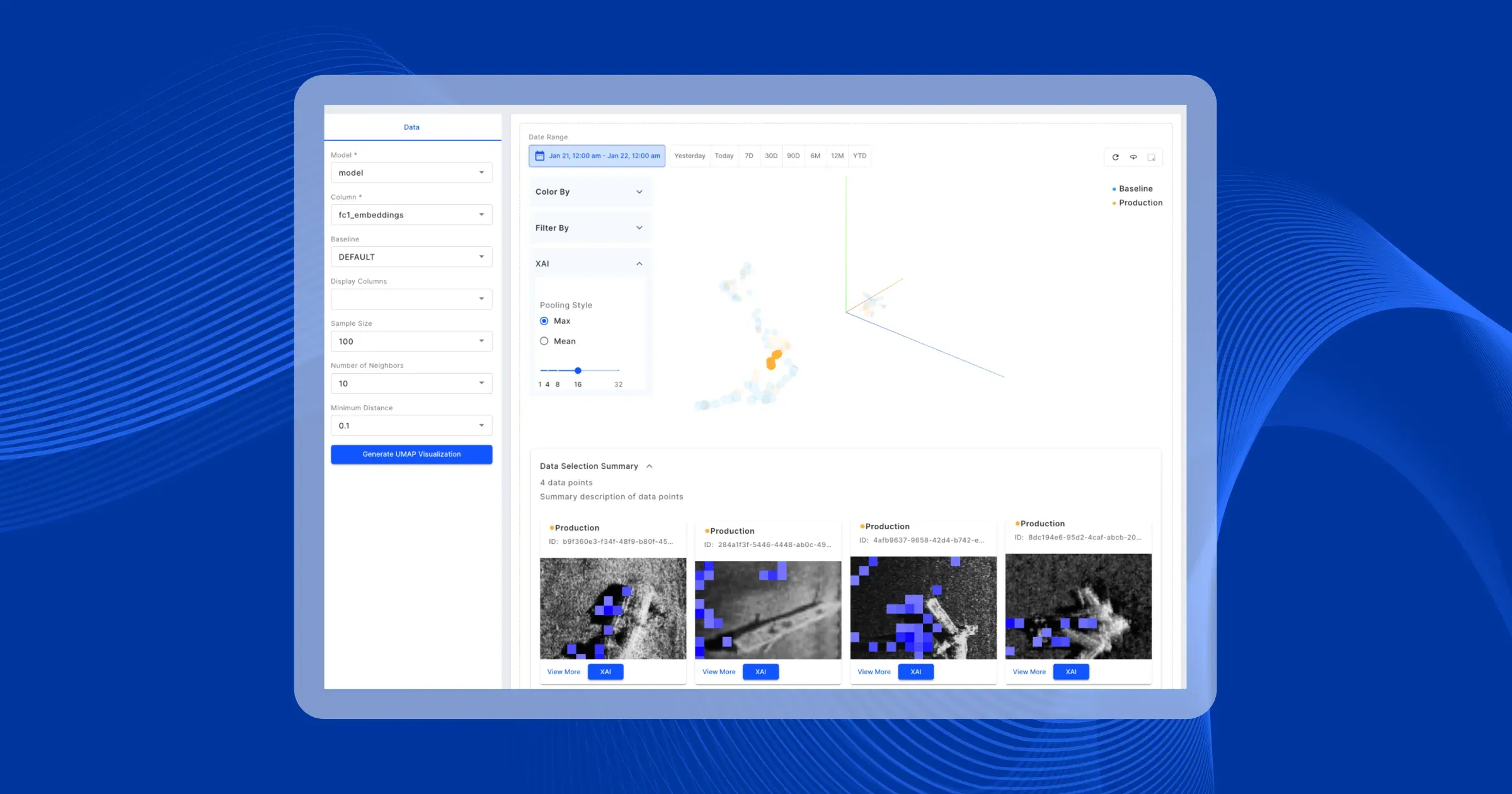This screenshot has width=1512, height=794.
Task: Open image thumbnail for ID 8dc194e6
Action: tap(1079, 606)
